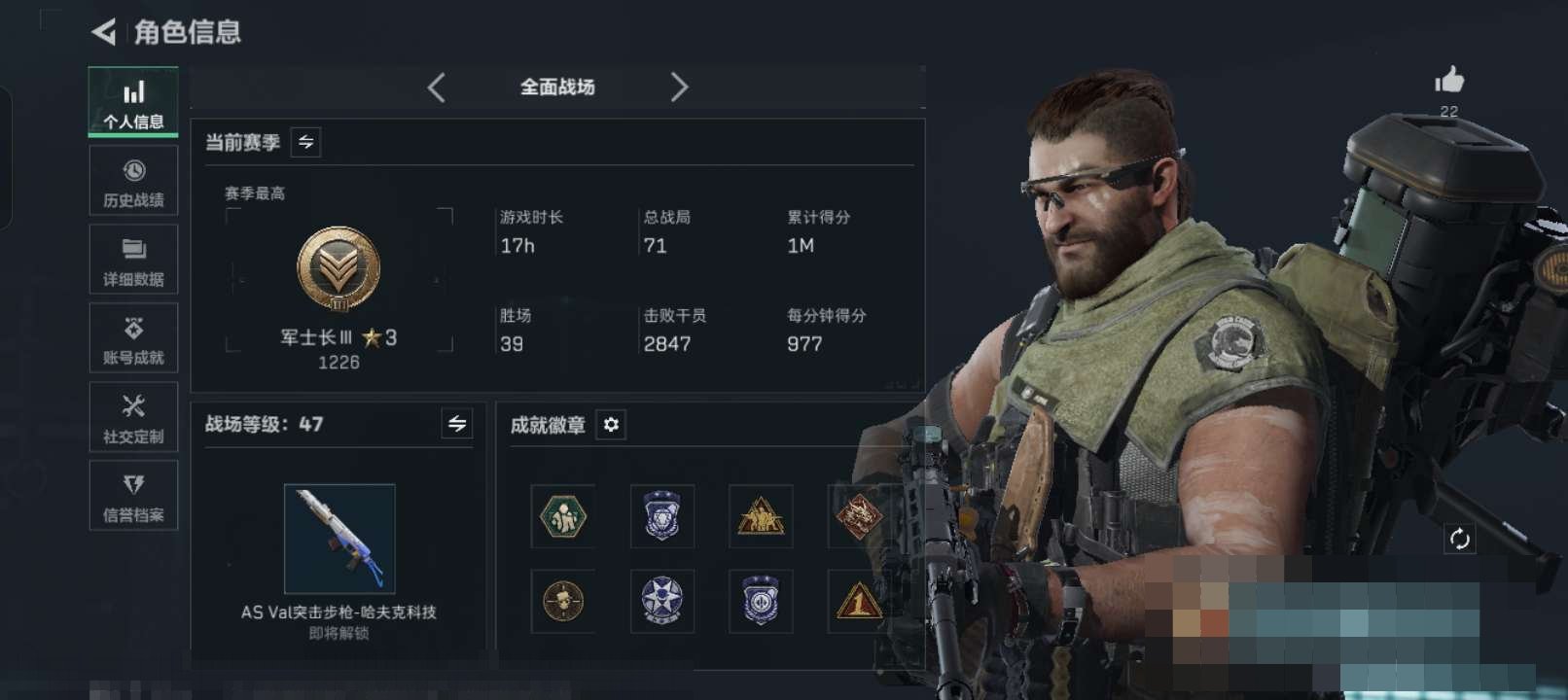Switch to previous game mode using left chevron

click(437, 87)
